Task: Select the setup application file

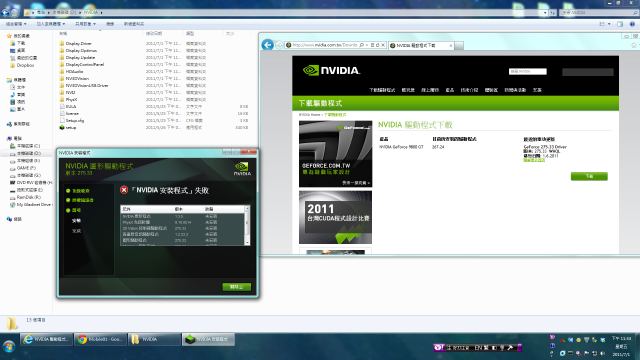Action: (x=71, y=127)
